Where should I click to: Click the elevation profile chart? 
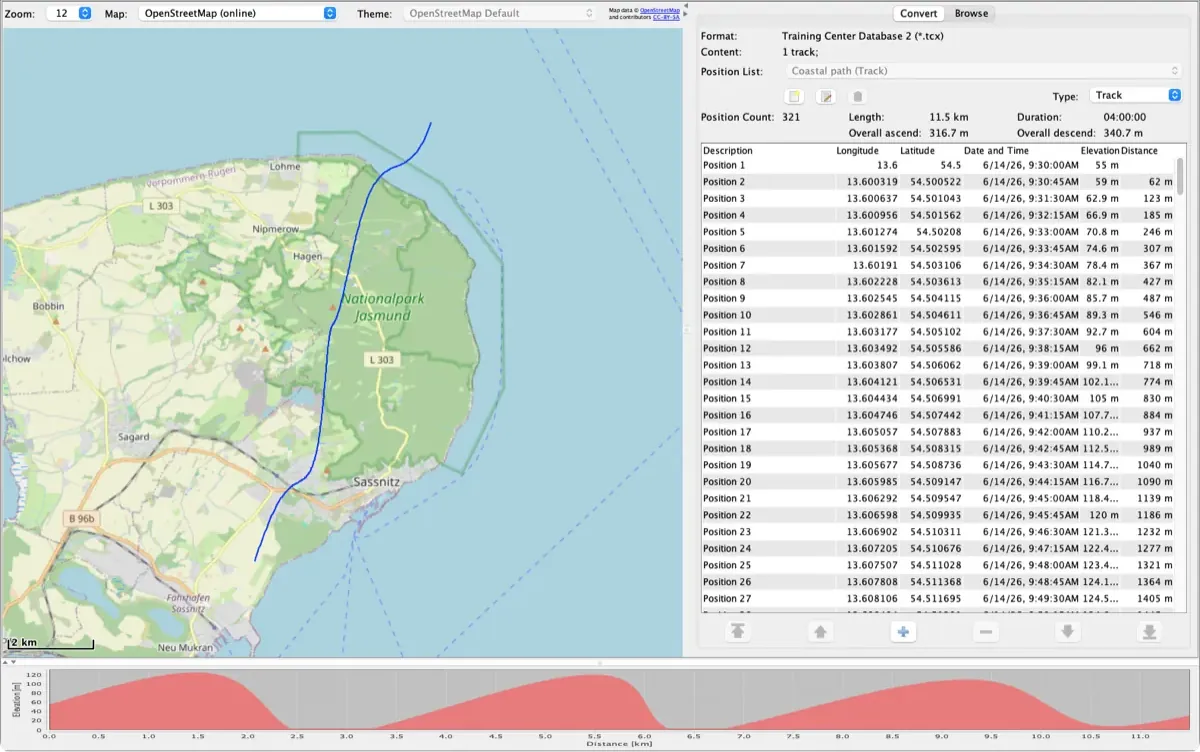pyautogui.click(x=620, y=700)
